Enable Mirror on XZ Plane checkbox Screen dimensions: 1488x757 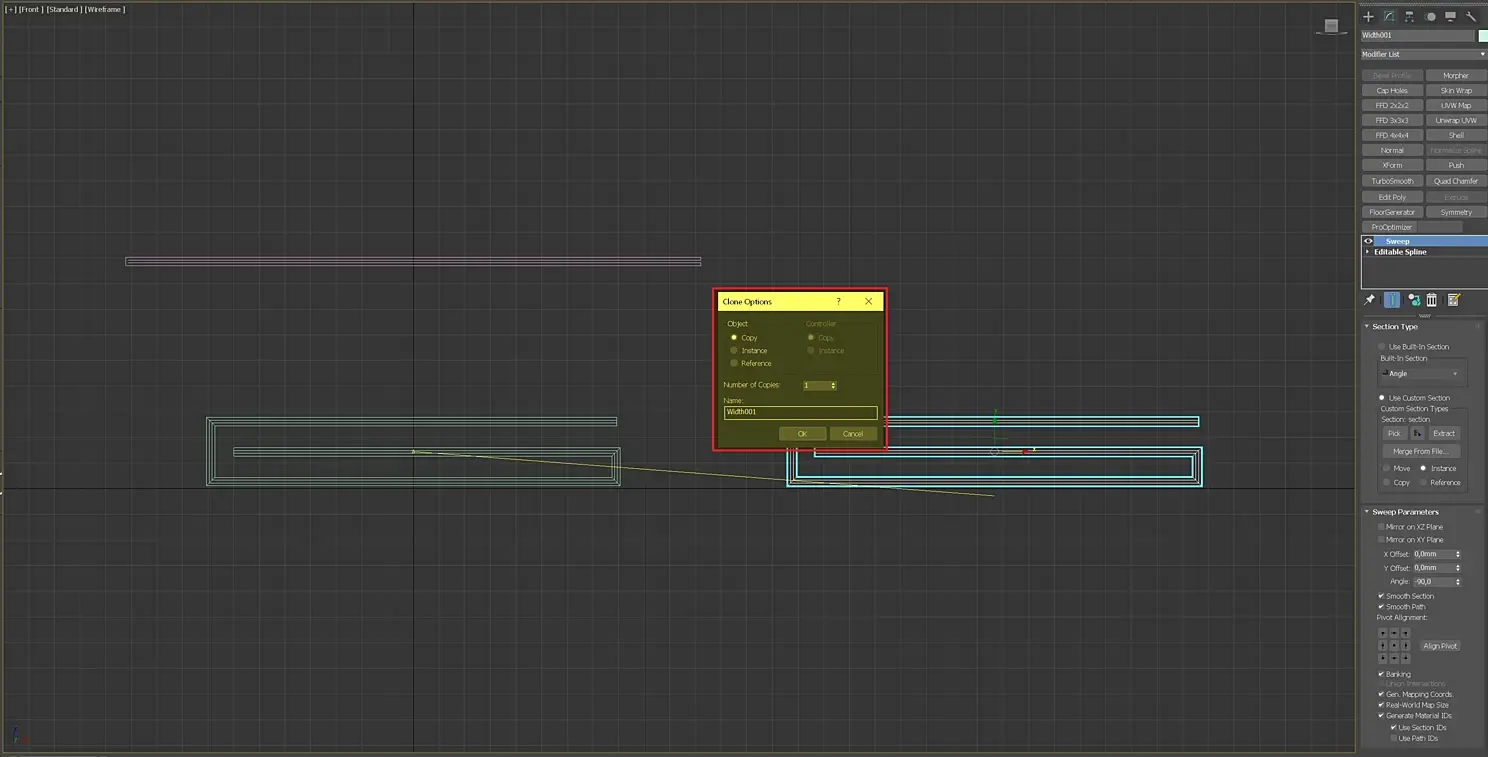(1381, 527)
